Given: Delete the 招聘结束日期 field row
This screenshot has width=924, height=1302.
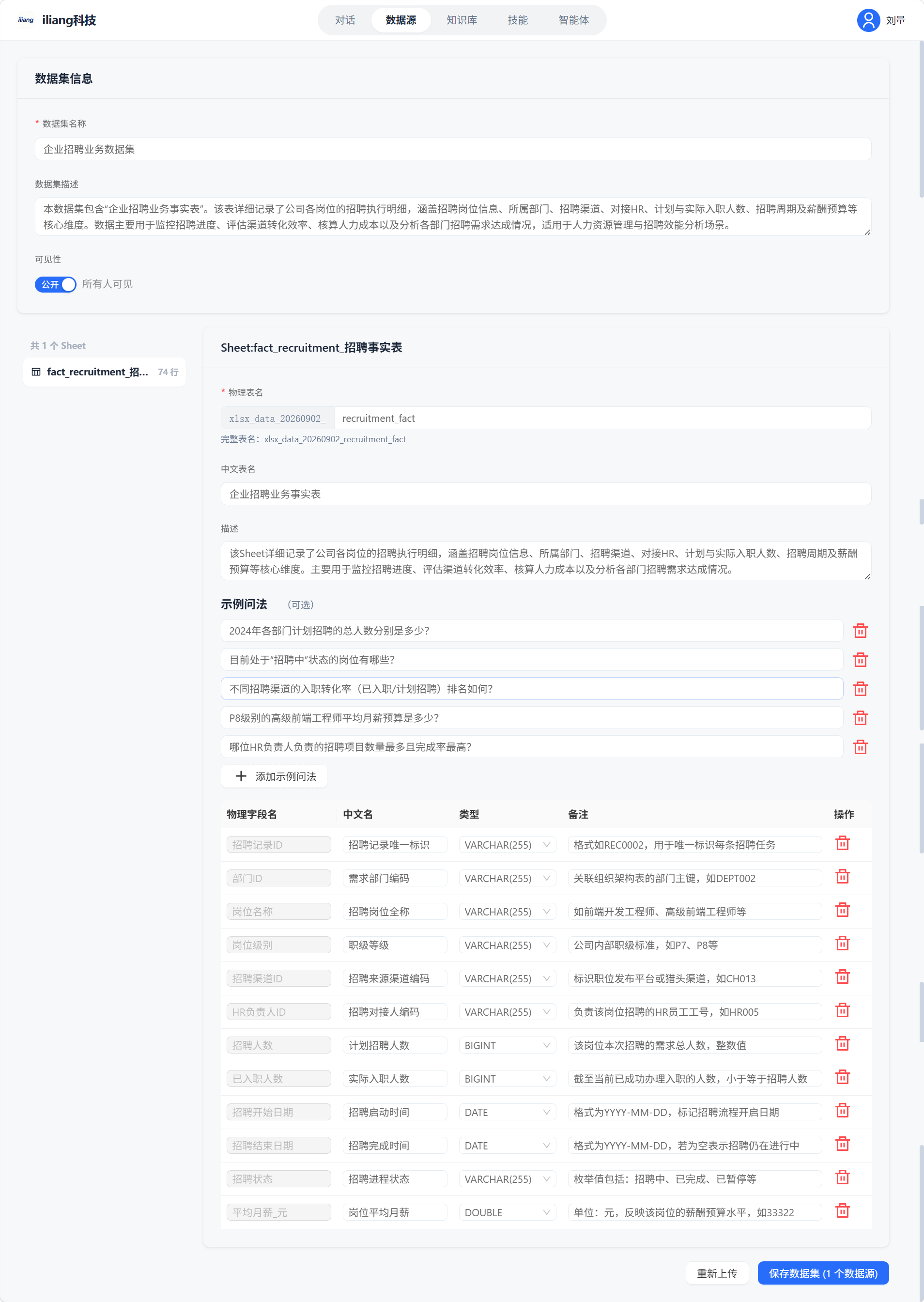Looking at the screenshot, I should [842, 1145].
